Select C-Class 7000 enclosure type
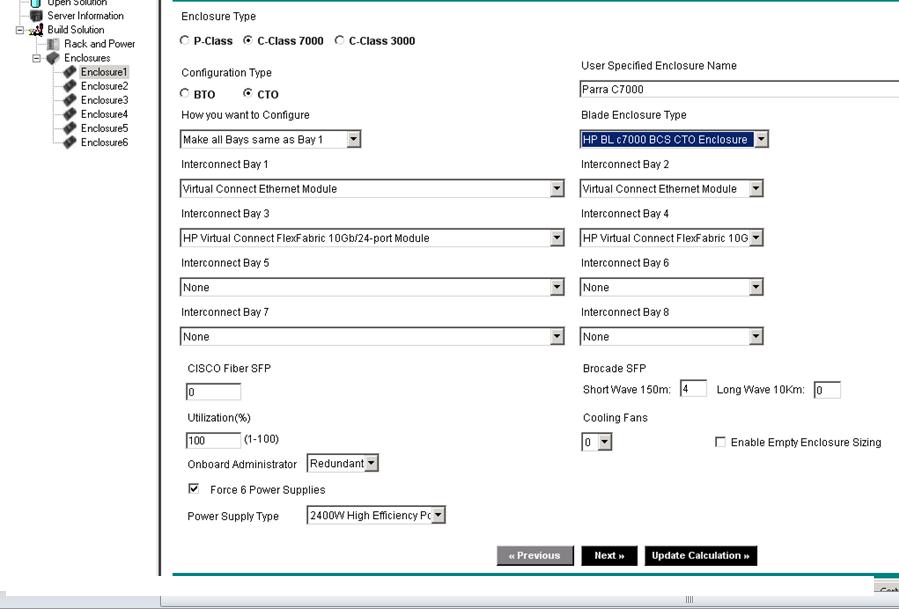Image resolution: width=899 pixels, height=609 pixels. 248,40
